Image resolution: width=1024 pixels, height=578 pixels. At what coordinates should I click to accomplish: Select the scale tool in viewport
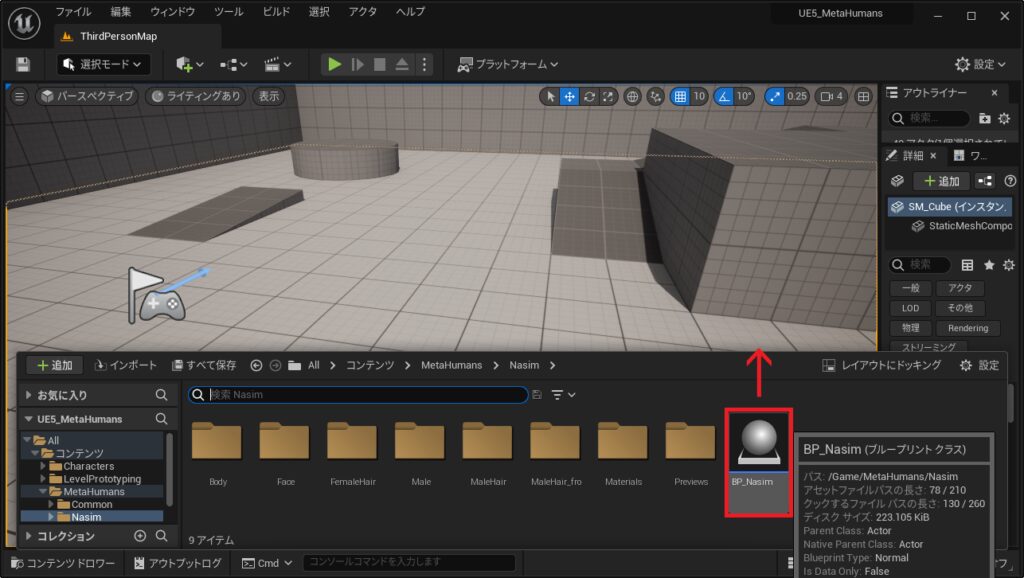(x=608, y=97)
